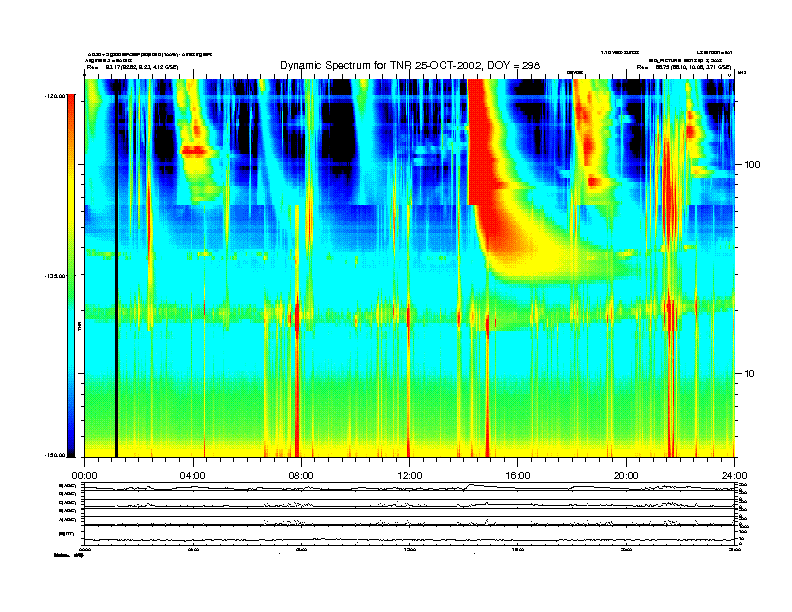
Task: Click the 20:00 label on main time axis
Action: (626, 476)
